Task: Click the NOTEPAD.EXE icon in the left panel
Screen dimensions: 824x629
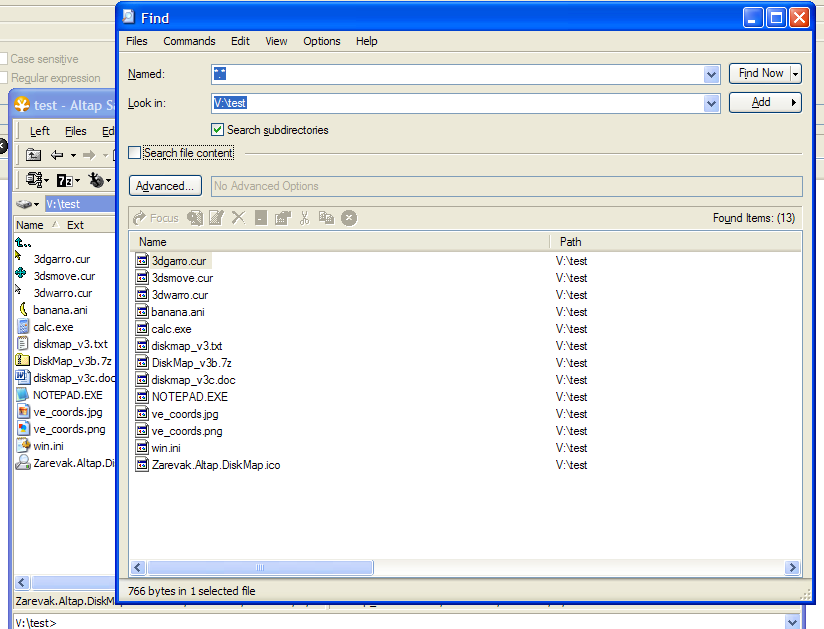Action: [23, 395]
